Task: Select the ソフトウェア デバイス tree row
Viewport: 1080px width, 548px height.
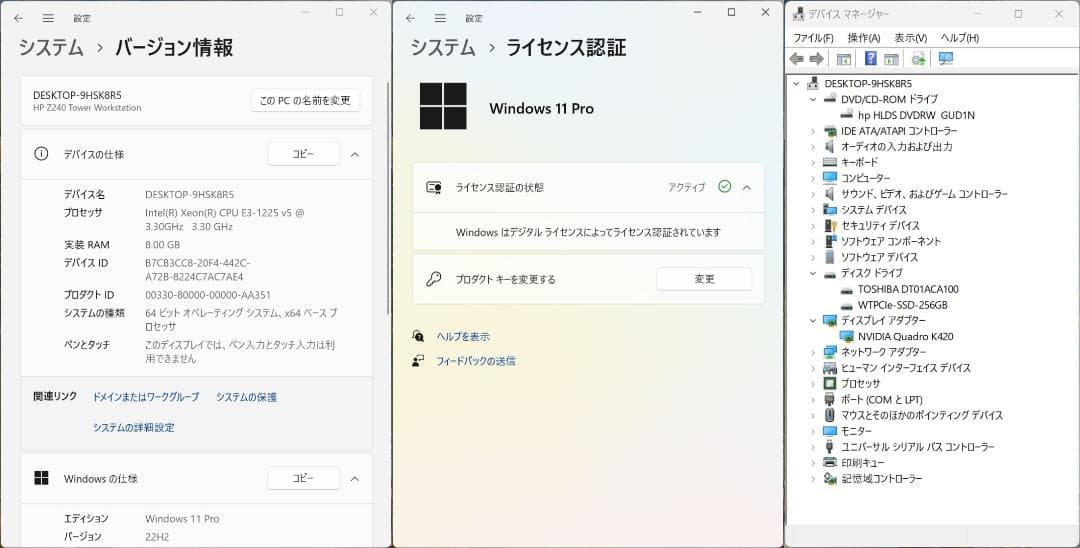Action: click(879, 257)
